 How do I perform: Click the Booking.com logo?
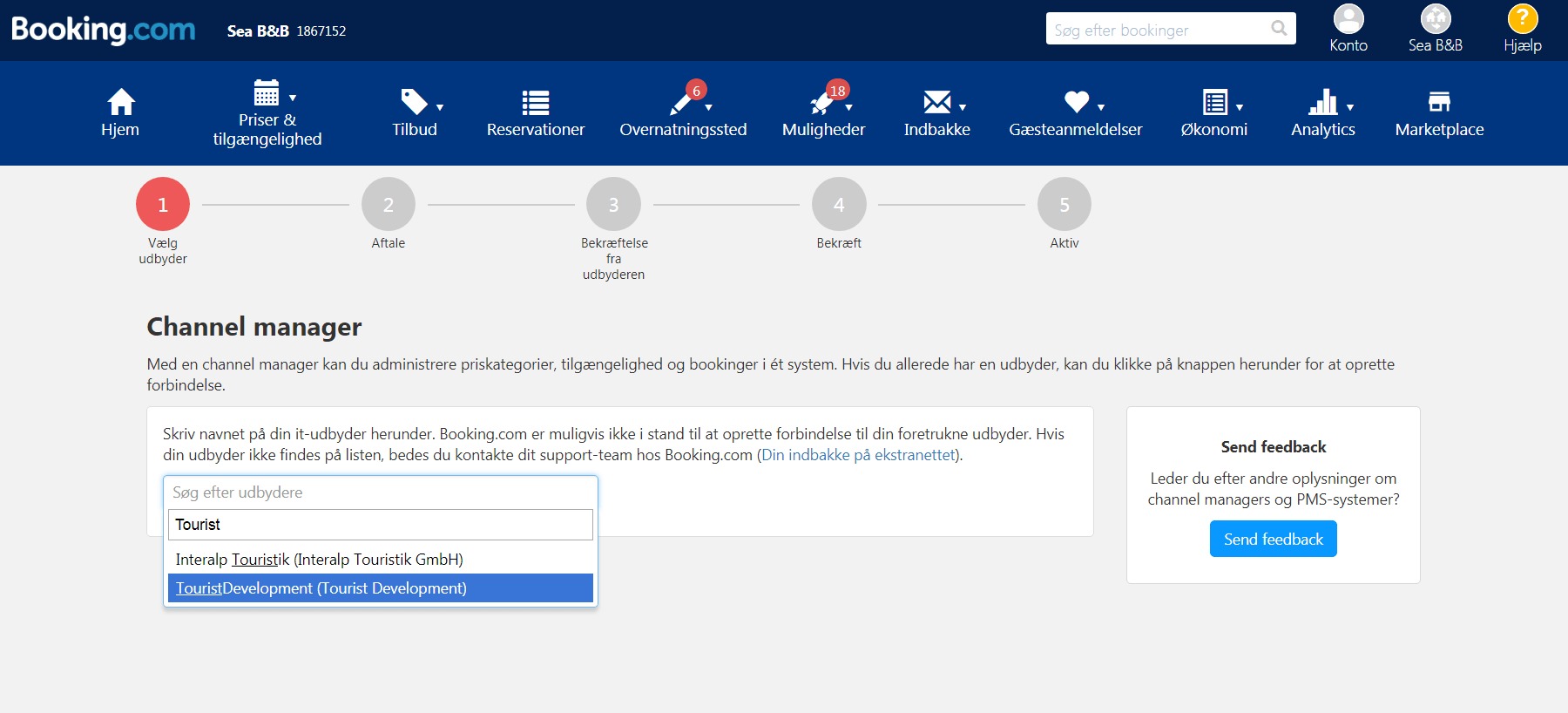pyautogui.click(x=103, y=30)
